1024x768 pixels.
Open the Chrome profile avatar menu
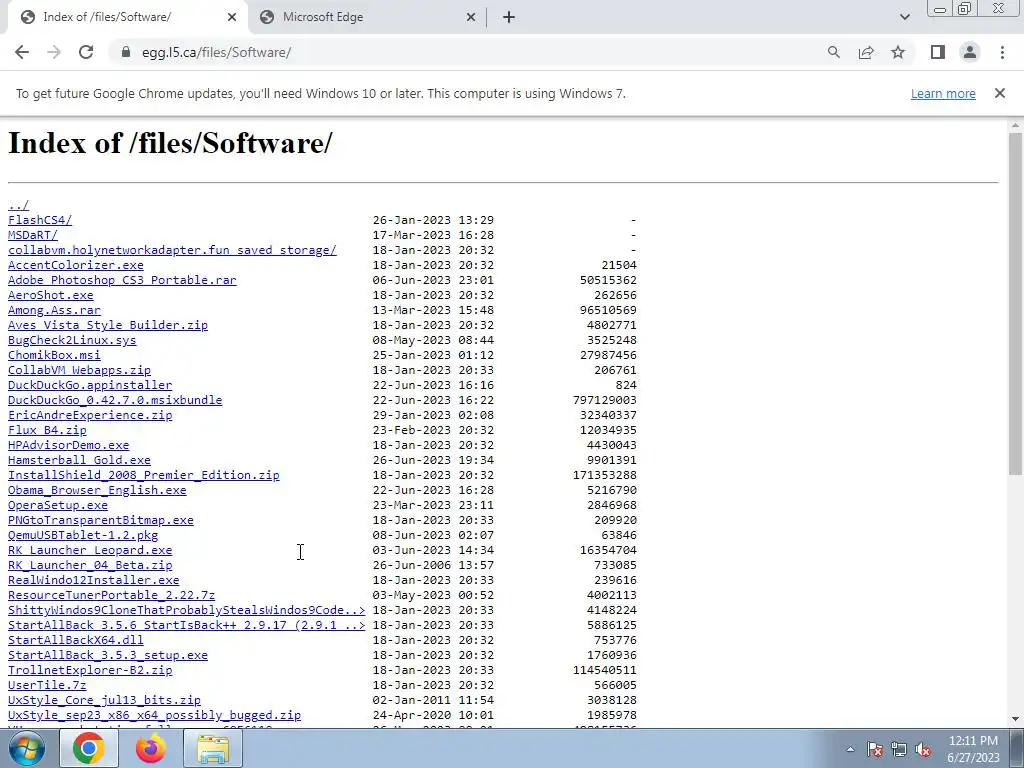(970, 52)
